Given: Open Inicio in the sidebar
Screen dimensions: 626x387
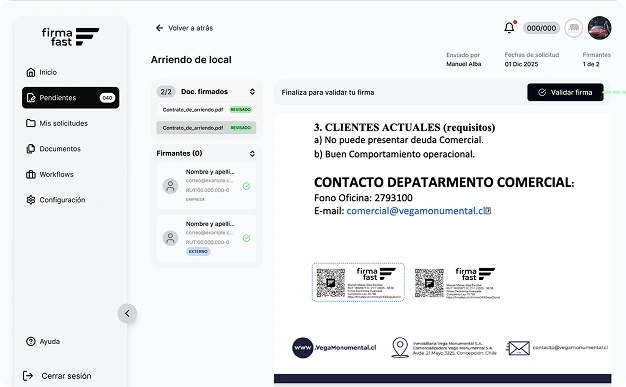Looking at the screenshot, I should [70, 72].
